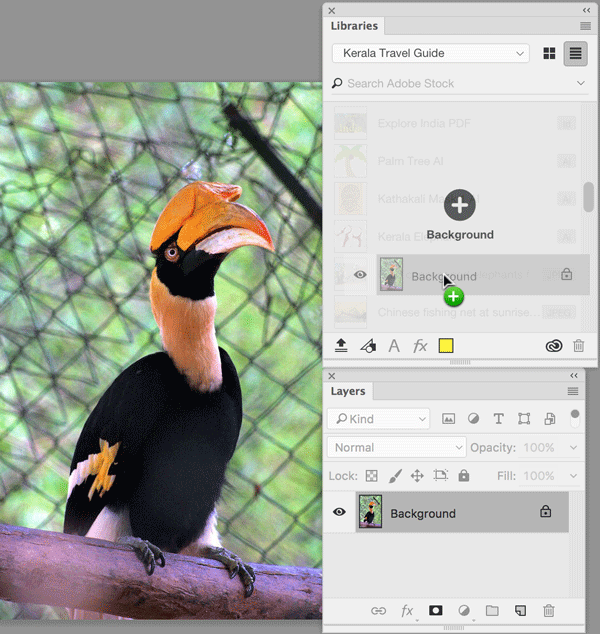The width and height of the screenshot is (600, 634).
Task: Select the Explore India PDF library item
Action: pyautogui.click(x=455, y=123)
